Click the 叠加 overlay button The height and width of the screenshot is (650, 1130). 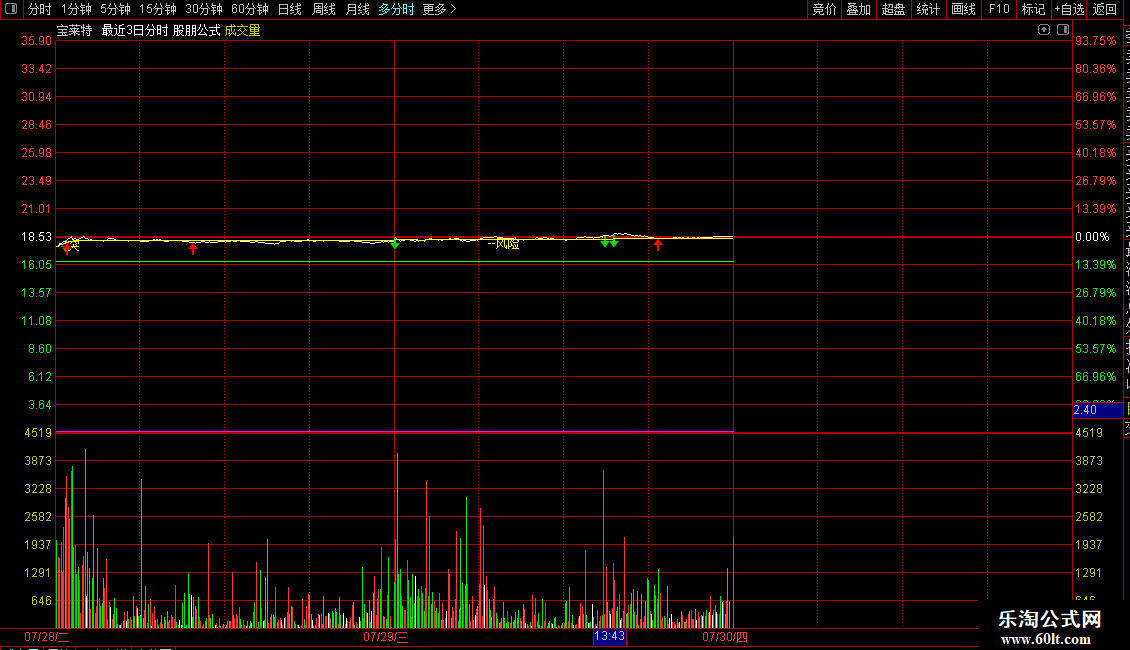pyautogui.click(x=858, y=9)
